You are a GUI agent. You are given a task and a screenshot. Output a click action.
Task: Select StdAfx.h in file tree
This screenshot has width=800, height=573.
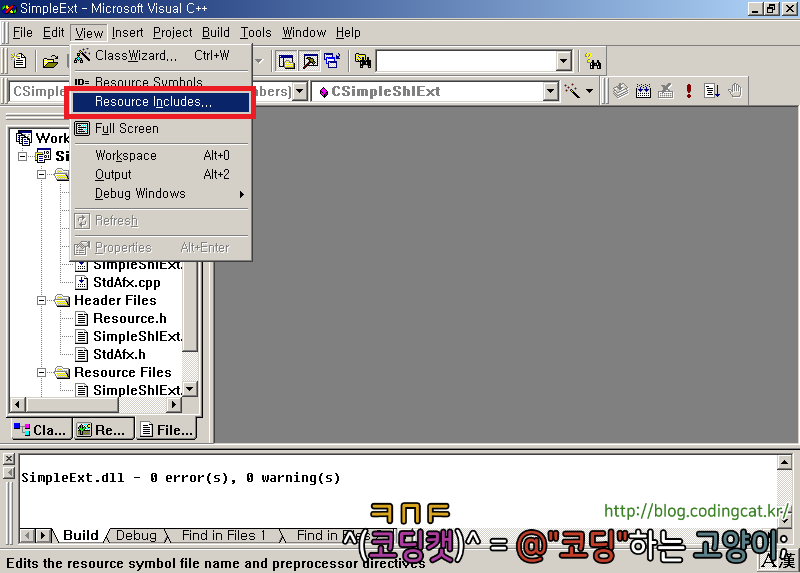point(119,355)
